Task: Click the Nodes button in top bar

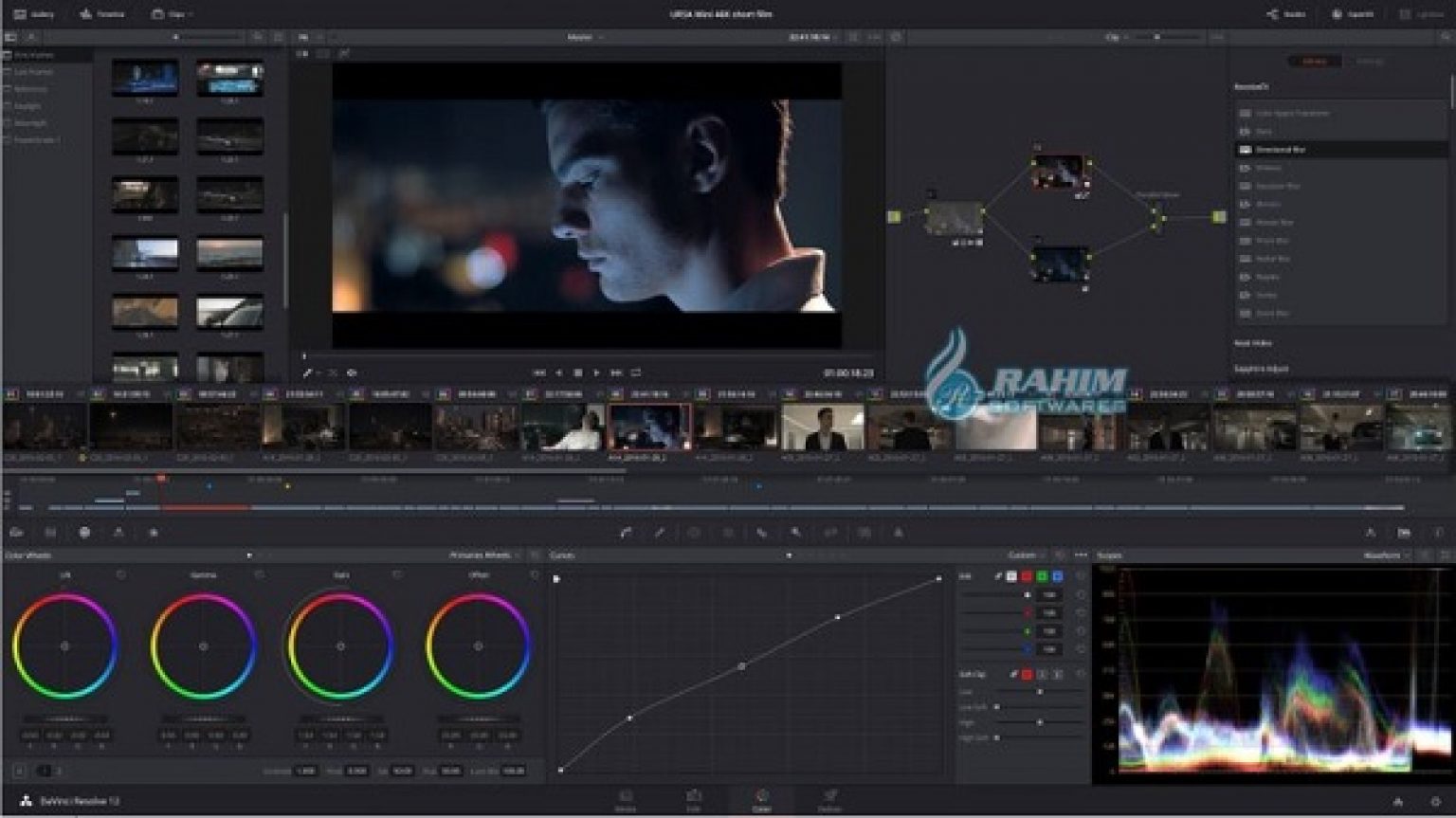Action: (x=1285, y=14)
